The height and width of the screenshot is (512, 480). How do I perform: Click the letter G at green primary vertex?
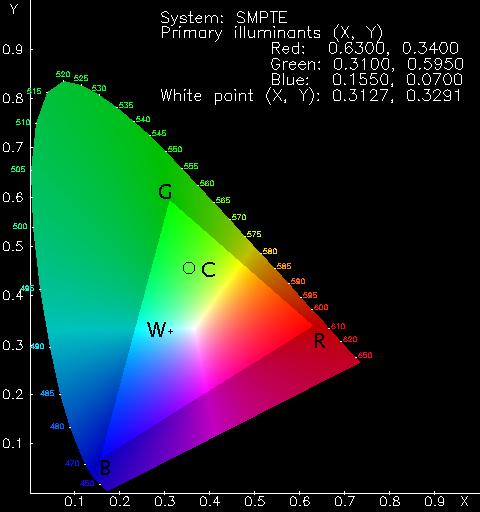(x=165, y=192)
